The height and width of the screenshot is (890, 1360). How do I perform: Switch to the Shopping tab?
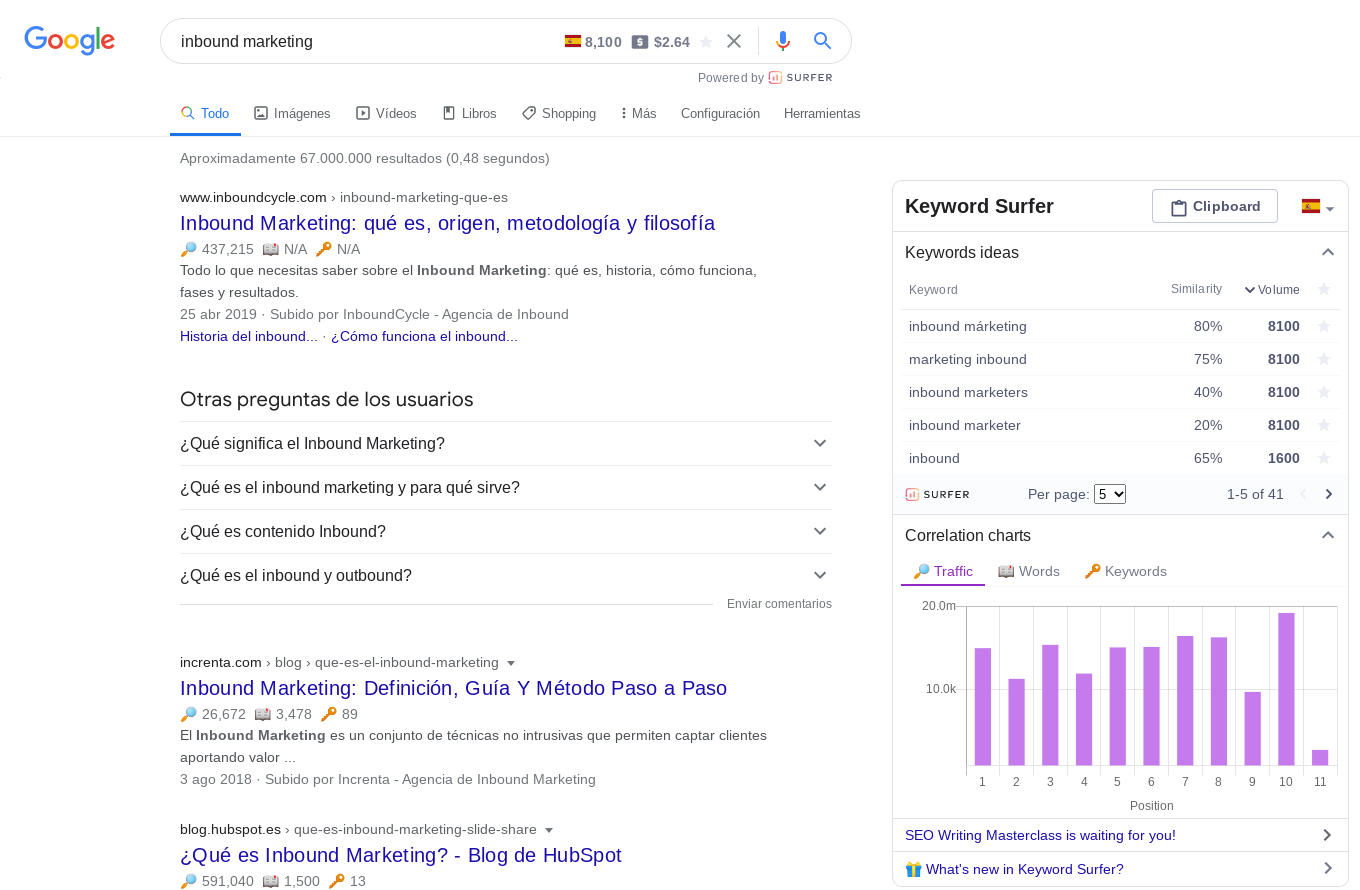click(559, 114)
